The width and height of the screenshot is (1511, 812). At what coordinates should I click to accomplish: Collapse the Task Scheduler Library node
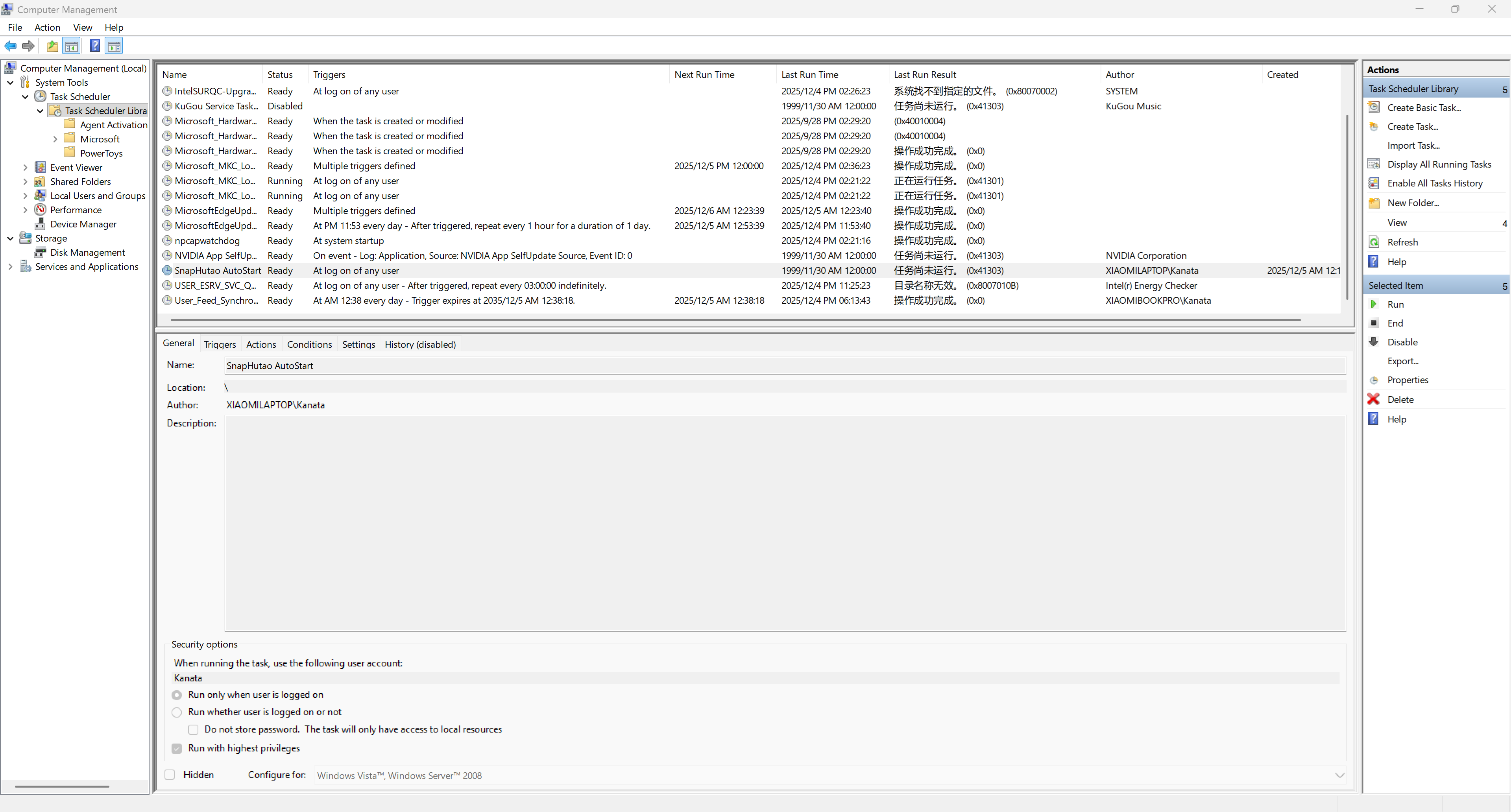click(x=40, y=110)
